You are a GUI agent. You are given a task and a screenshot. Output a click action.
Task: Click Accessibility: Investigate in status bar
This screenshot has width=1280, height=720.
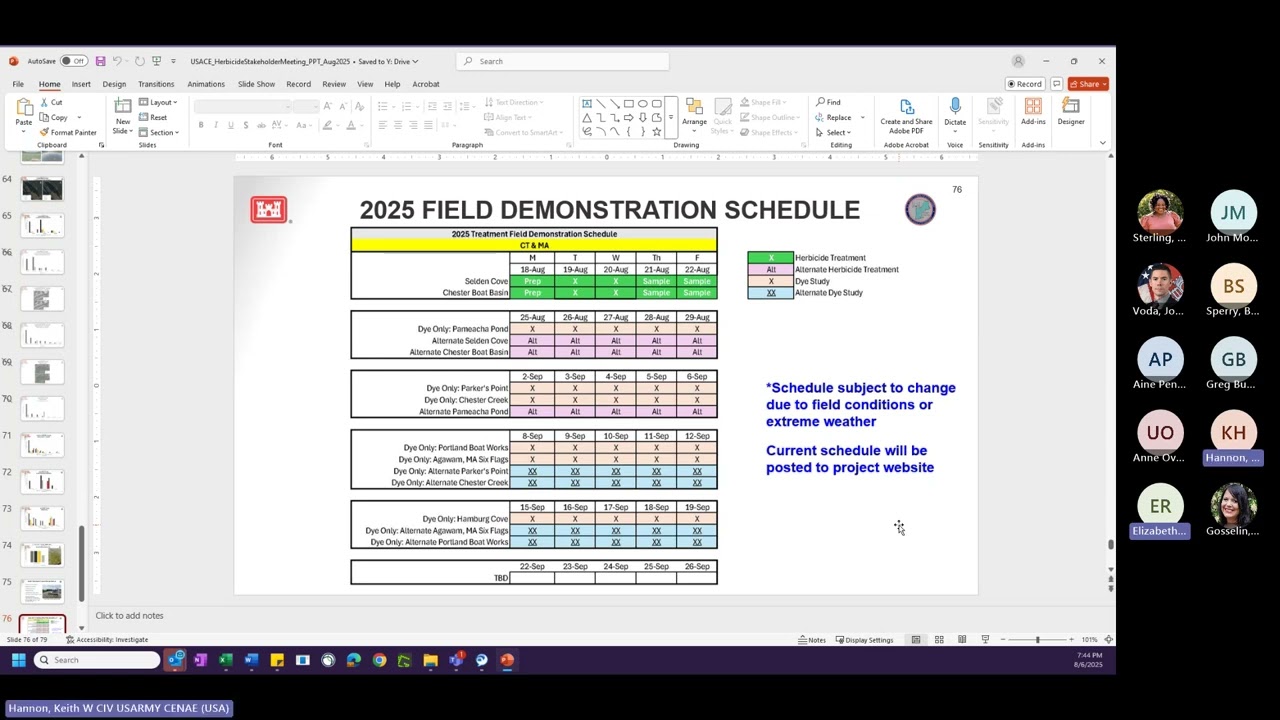click(107, 640)
